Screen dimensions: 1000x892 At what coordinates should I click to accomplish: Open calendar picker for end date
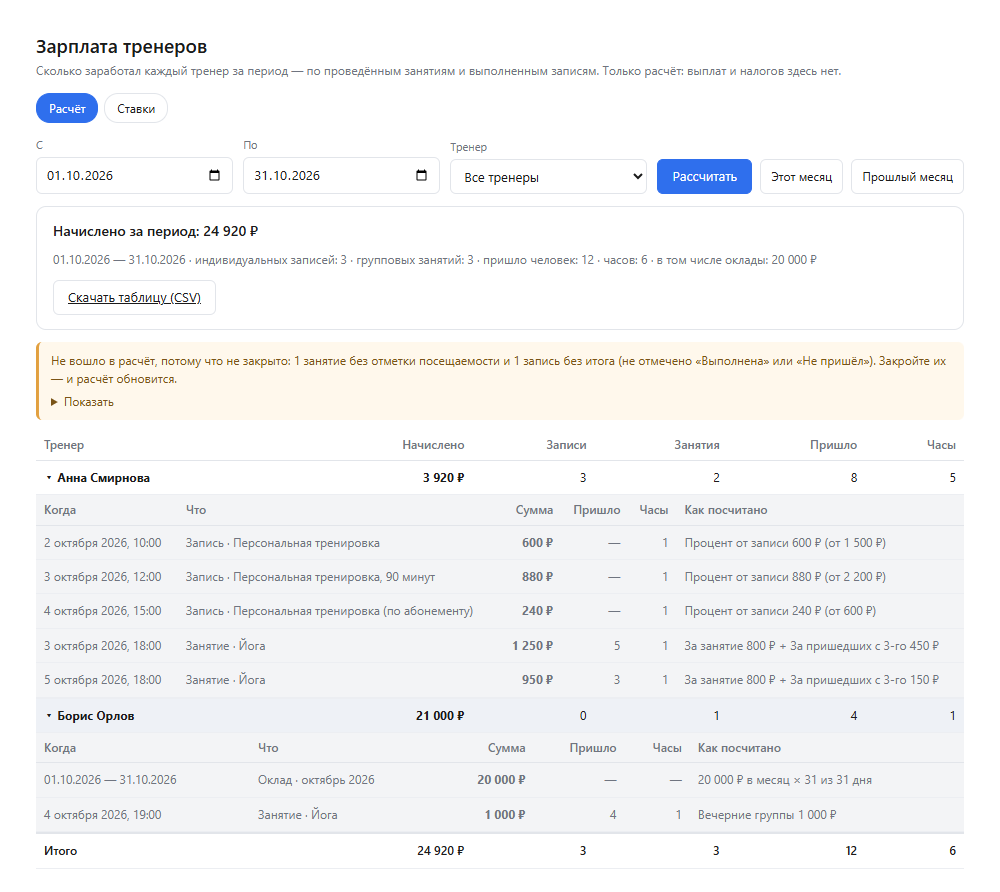[x=421, y=175]
